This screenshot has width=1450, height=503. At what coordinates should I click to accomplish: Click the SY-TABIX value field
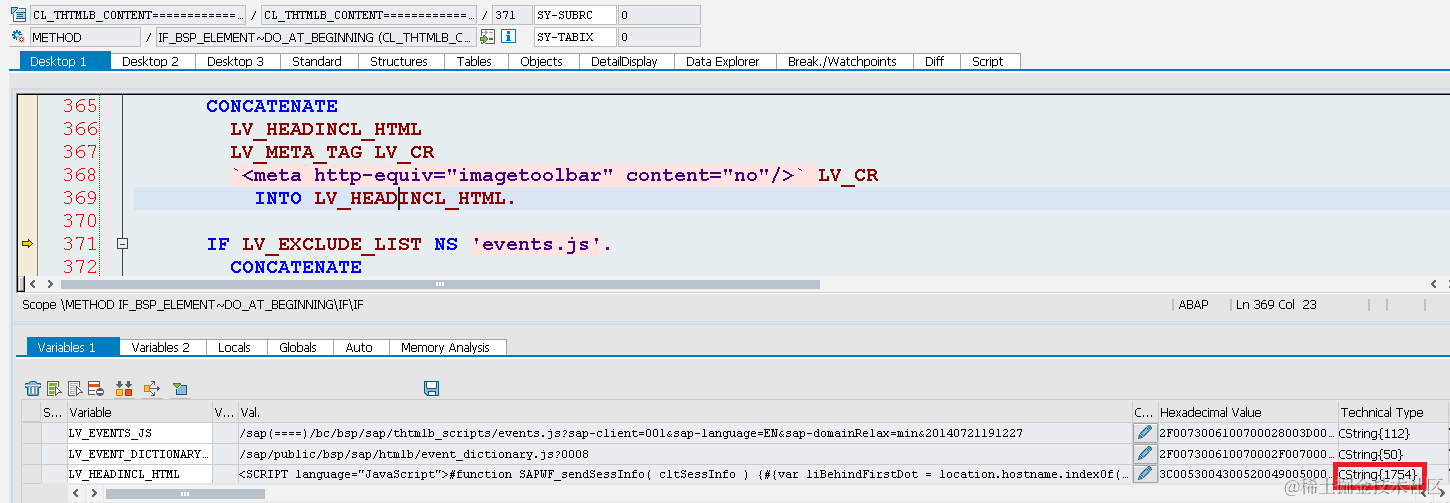658,37
